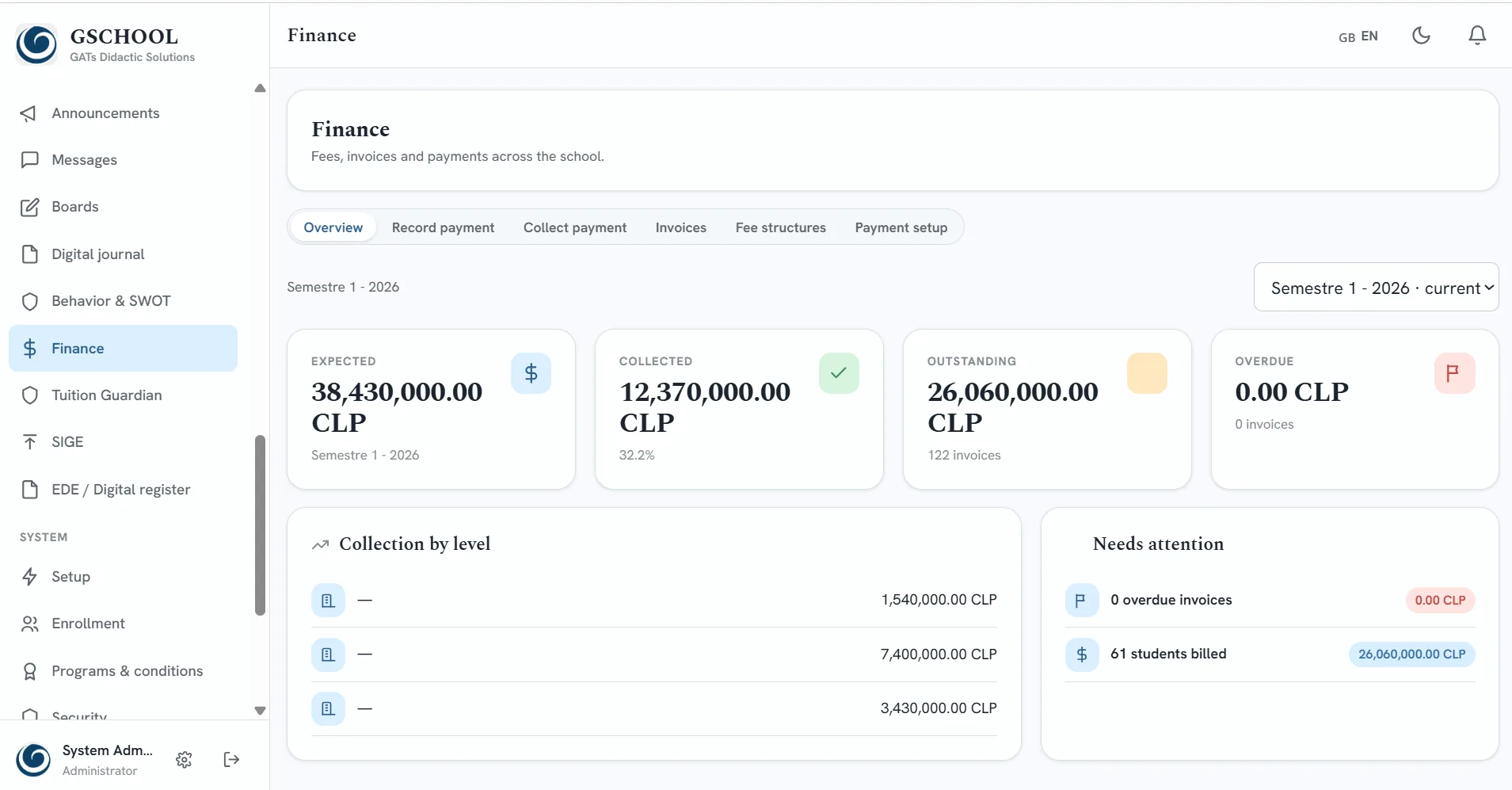Switch to the Collect payment tab

tap(575, 227)
